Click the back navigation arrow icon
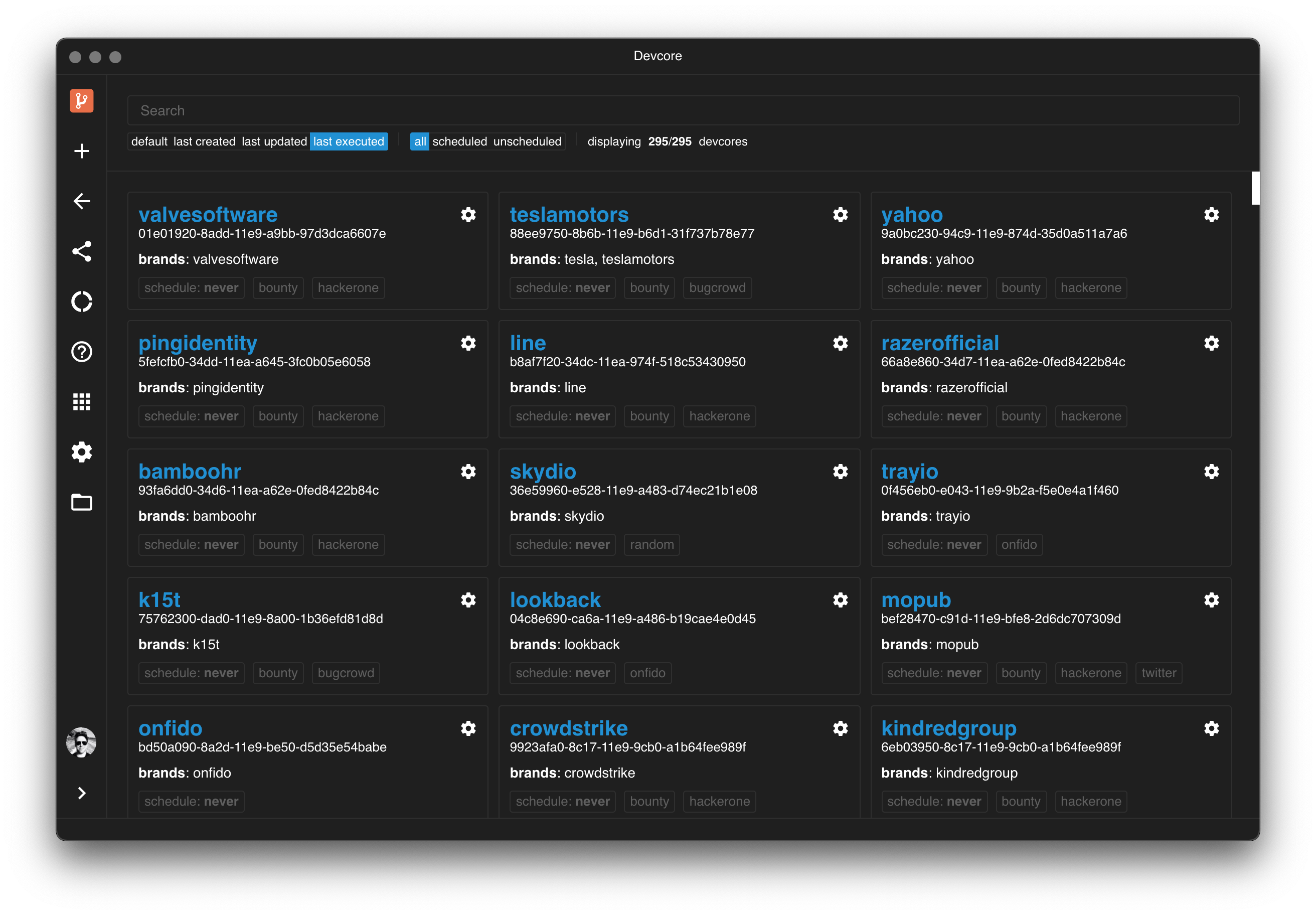The height and width of the screenshot is (915, 1316). [x=82, y=201]
